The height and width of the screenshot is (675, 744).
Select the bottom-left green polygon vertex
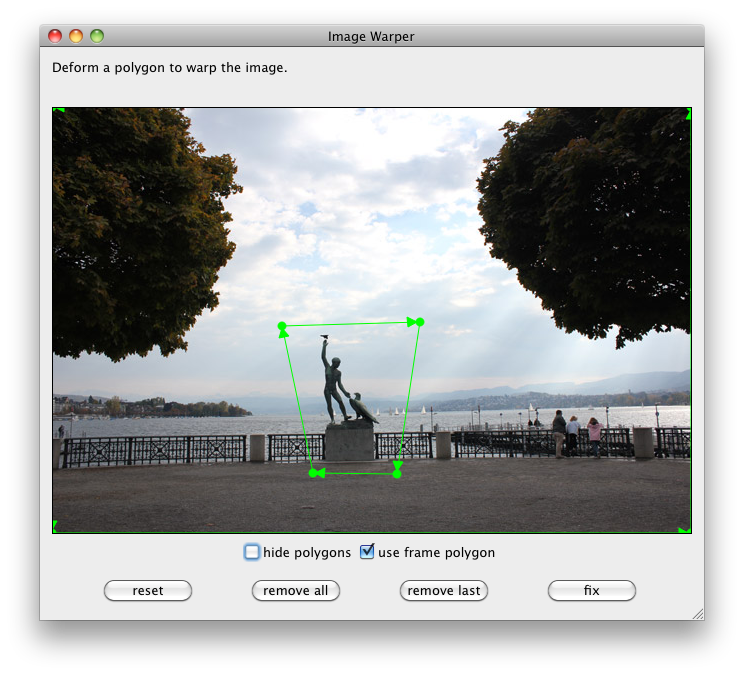click(x=313, y=473)
